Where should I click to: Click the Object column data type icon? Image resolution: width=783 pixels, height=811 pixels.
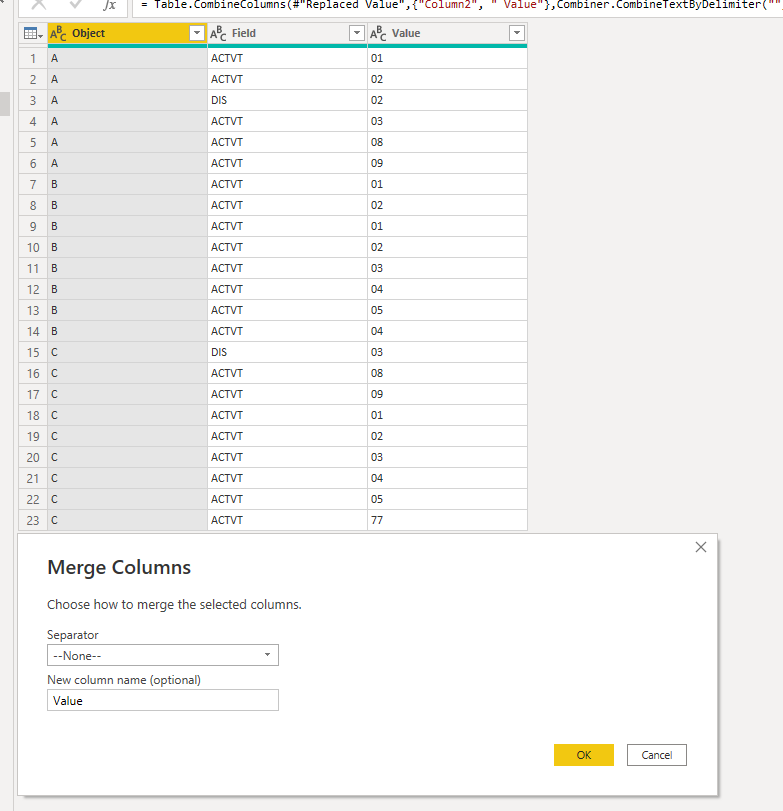tap(58, 34)
